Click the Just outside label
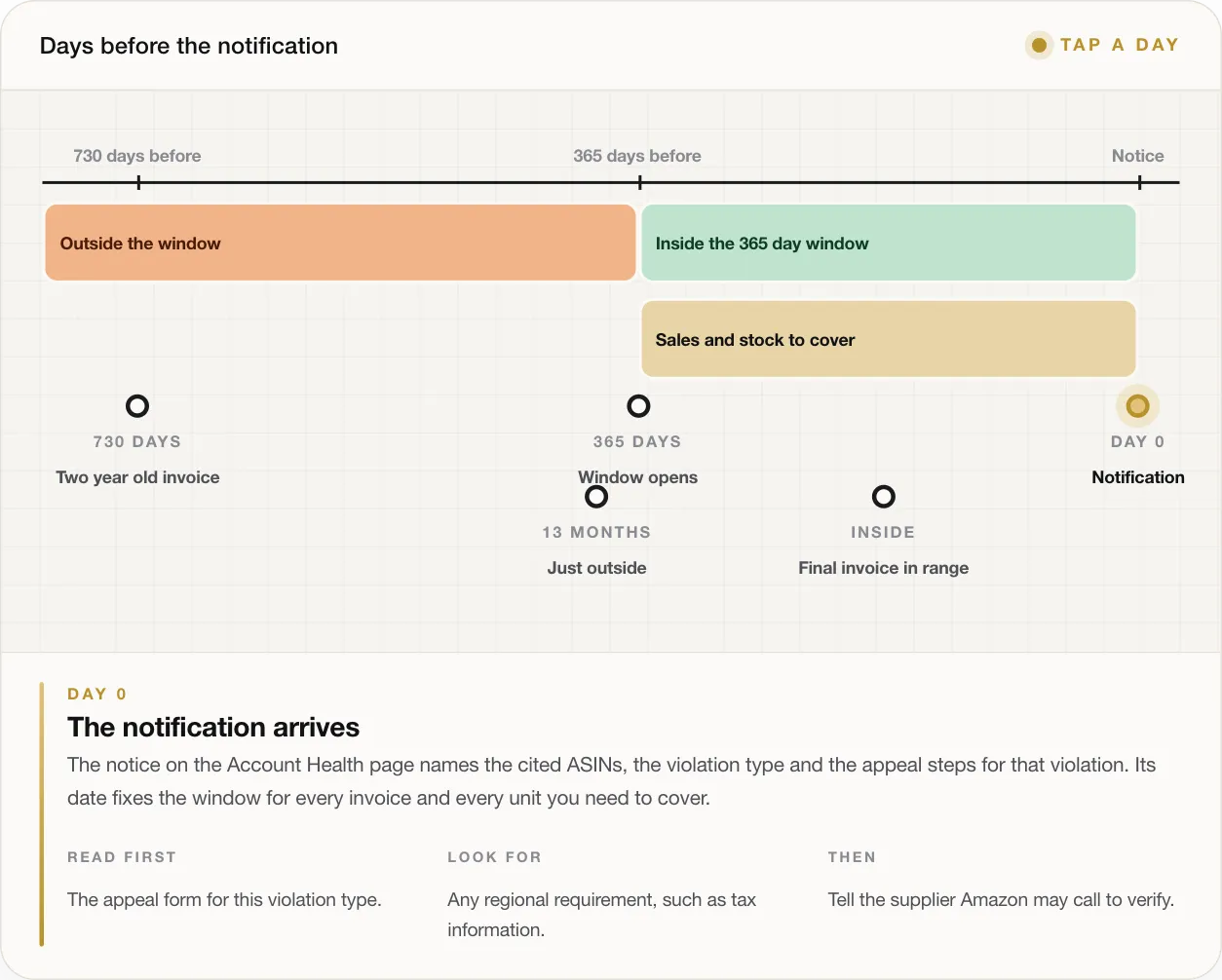Screen dimensions: 1222x980 point(596,568)
